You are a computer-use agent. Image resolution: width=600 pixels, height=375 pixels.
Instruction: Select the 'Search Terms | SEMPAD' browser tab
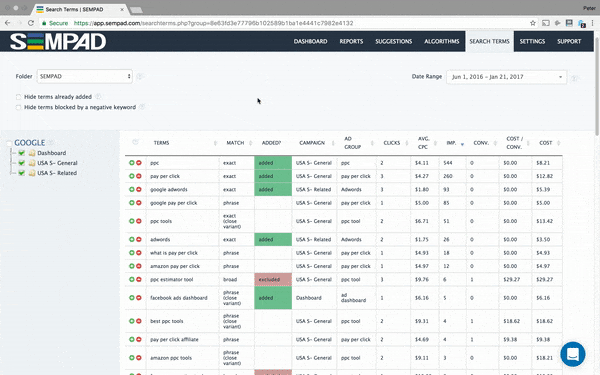tap(81, 9)
